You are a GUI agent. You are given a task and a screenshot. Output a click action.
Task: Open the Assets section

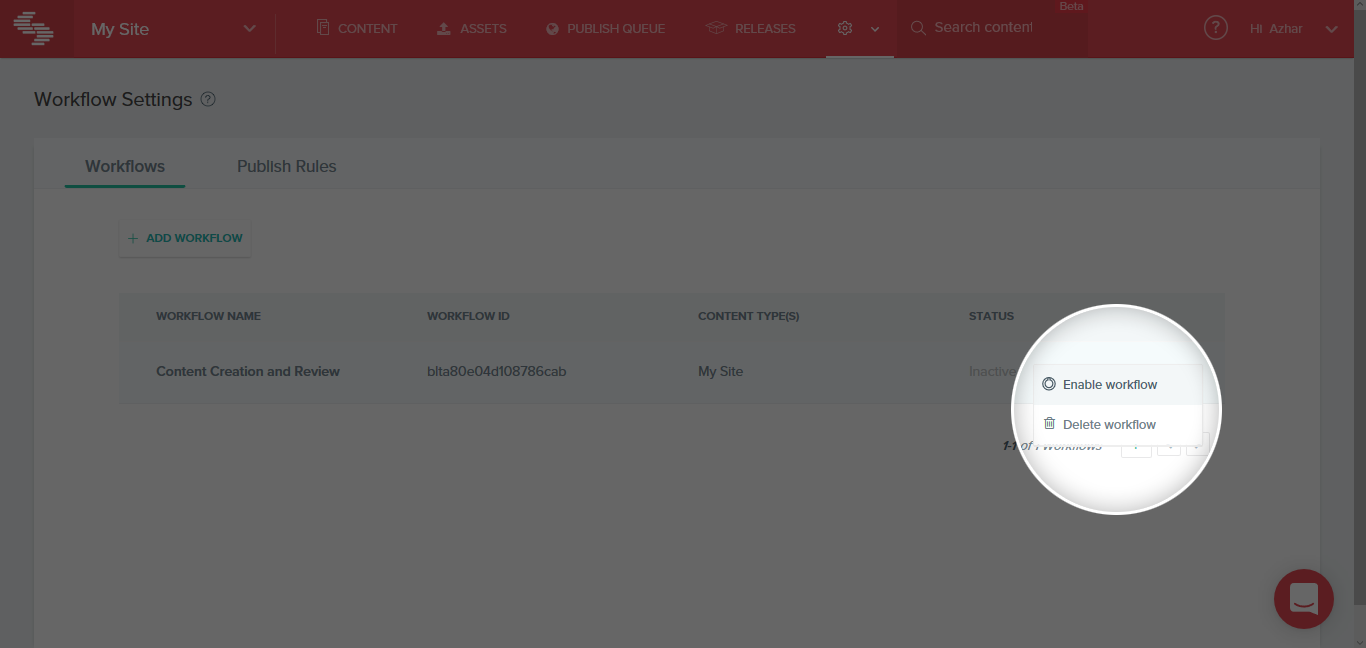point(472,28)
